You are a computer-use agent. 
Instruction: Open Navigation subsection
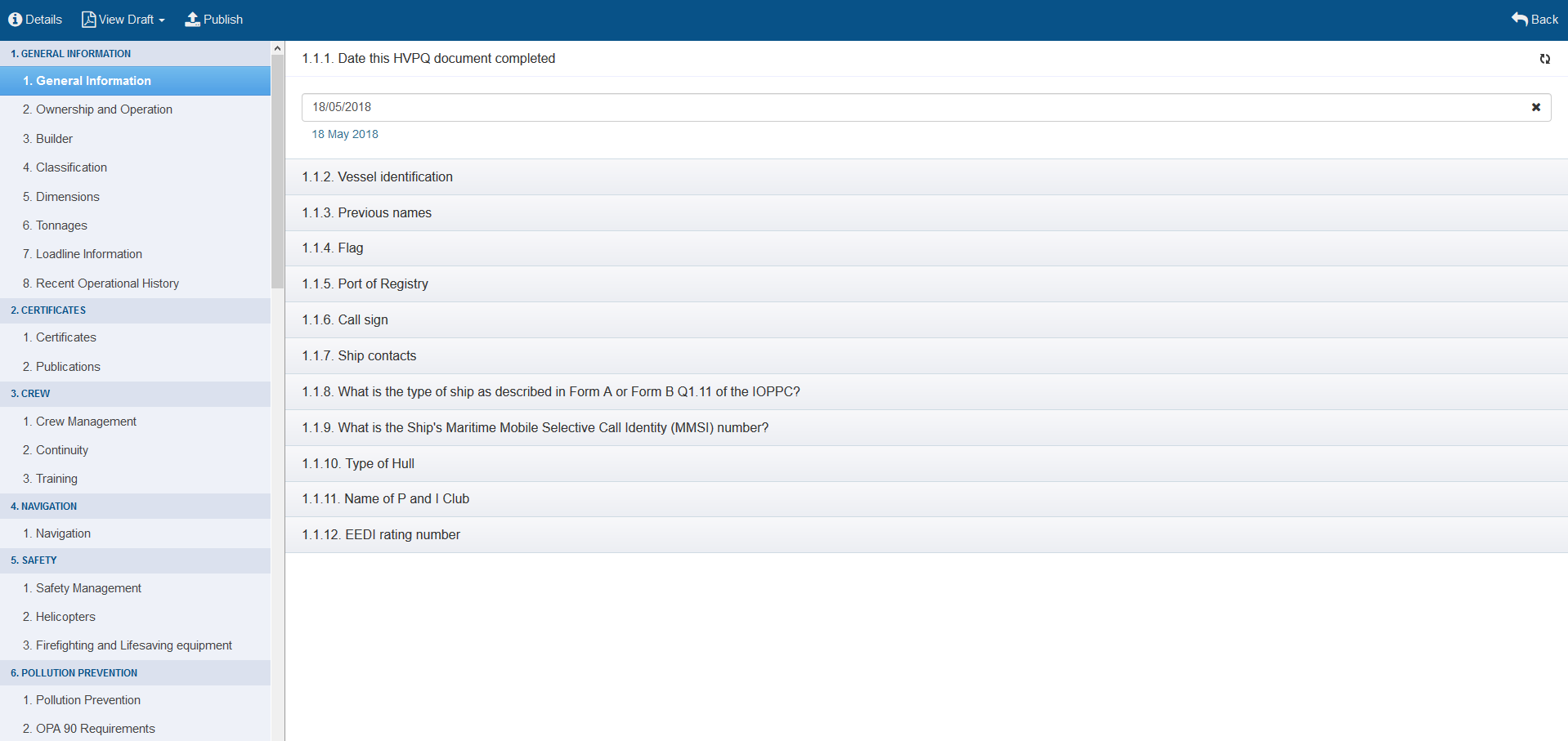pos(135,533)
